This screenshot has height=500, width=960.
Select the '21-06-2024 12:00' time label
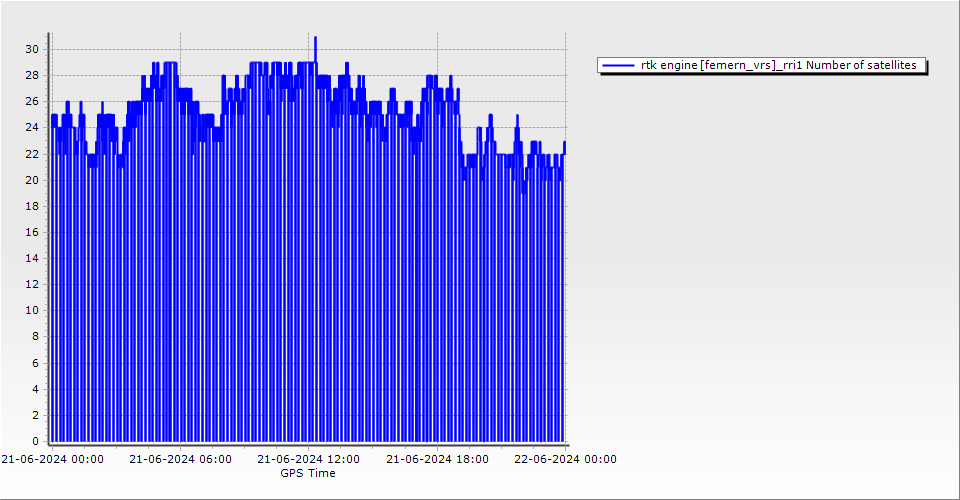309,459
